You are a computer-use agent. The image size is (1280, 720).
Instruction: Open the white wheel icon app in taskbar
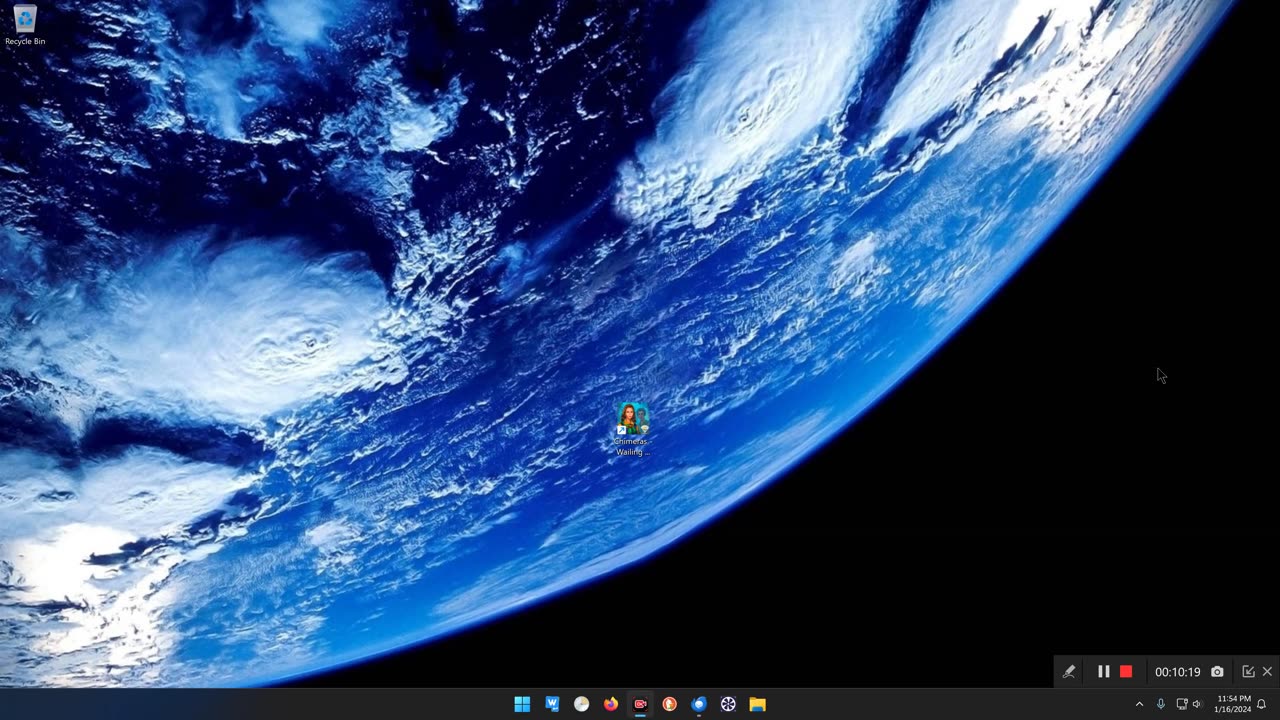point(728,704)
